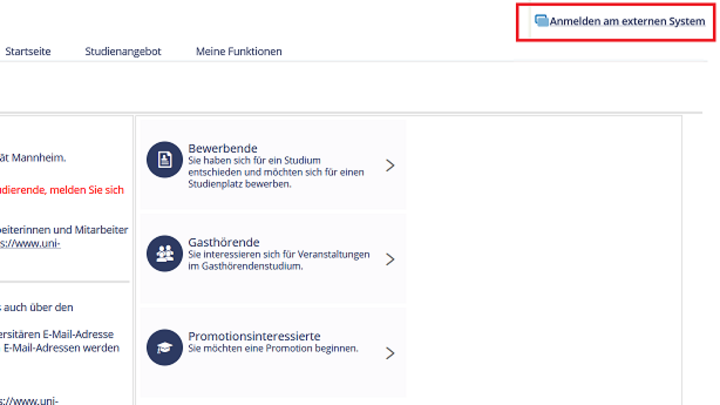Screen dimensions: 720x405
Task: Click text 'auch über den'
Action: 39,307
